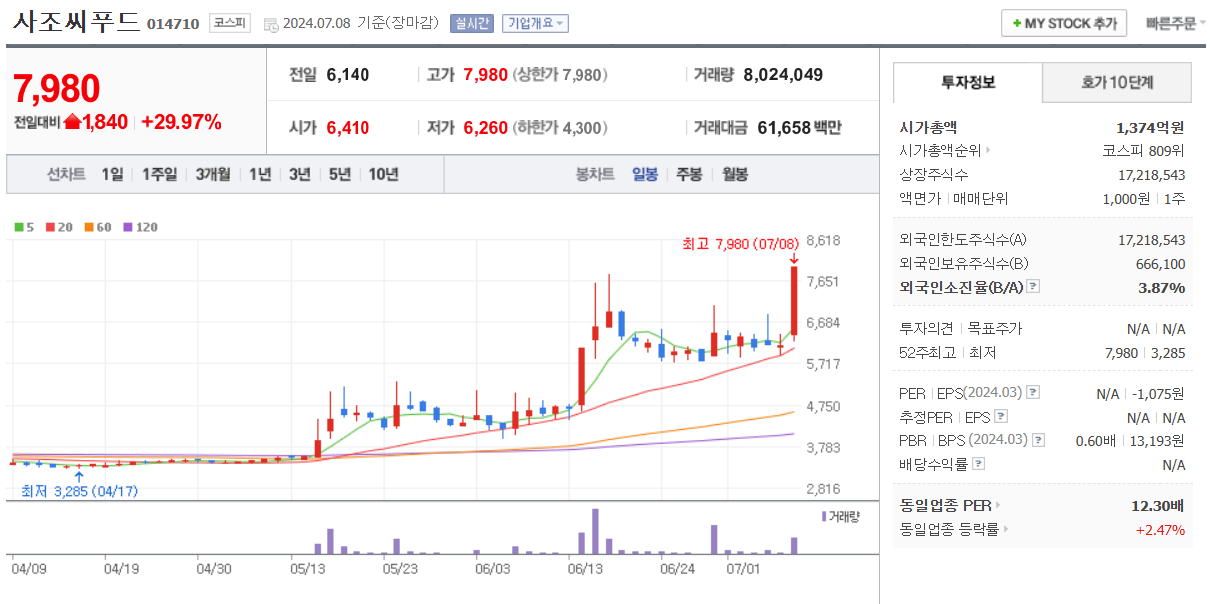Click the 거래량 8,024,049 value

[x=783, y=74]
